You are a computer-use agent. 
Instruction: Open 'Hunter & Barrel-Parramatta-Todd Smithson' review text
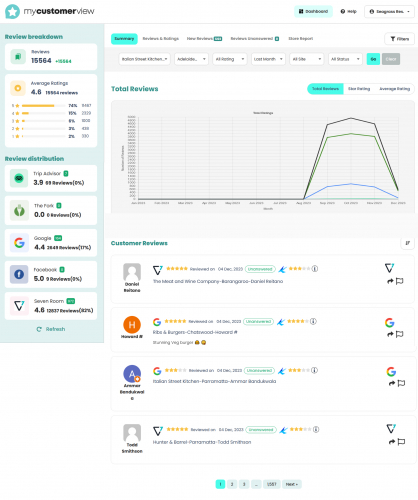pos(202,442)
